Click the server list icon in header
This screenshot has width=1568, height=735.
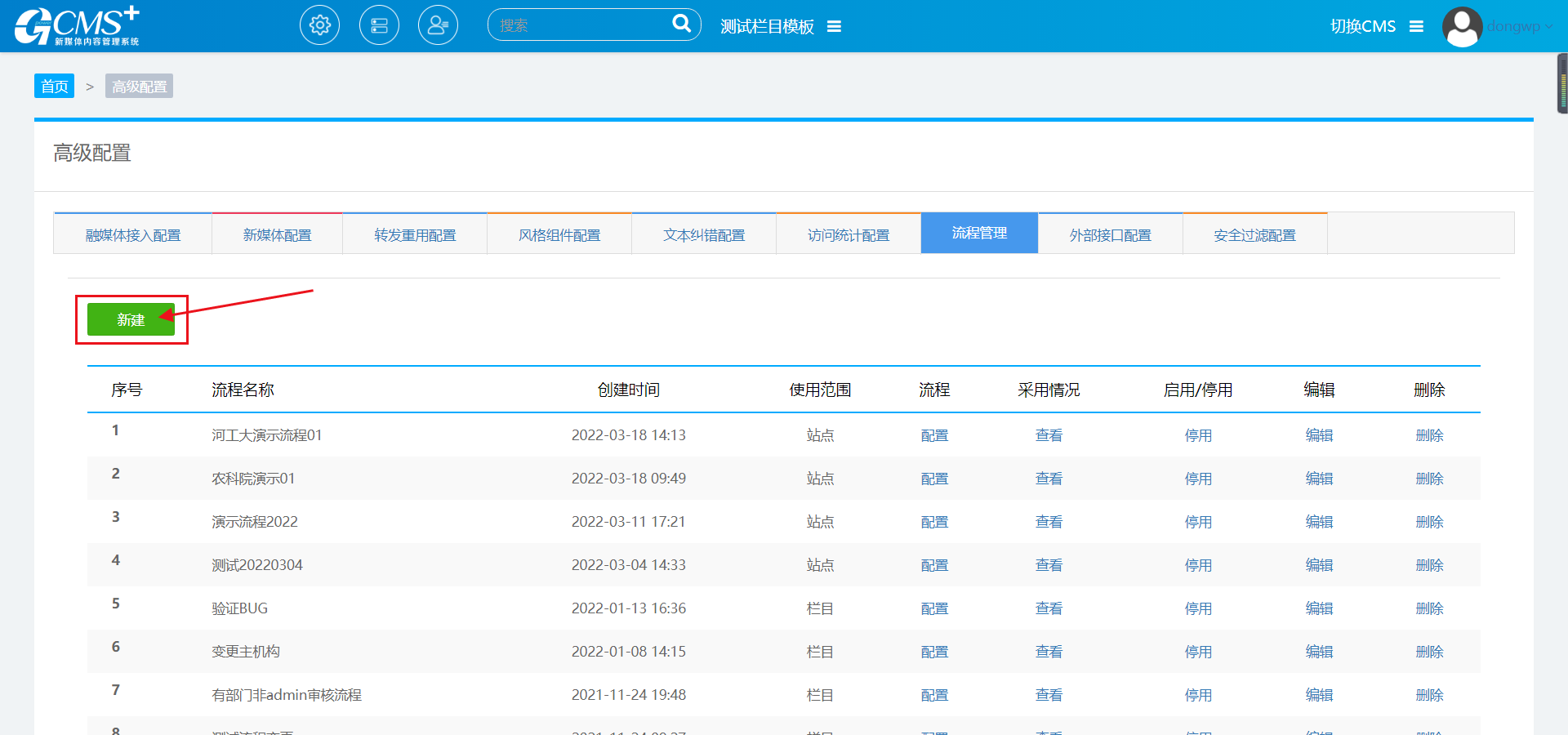coord(379,25)
